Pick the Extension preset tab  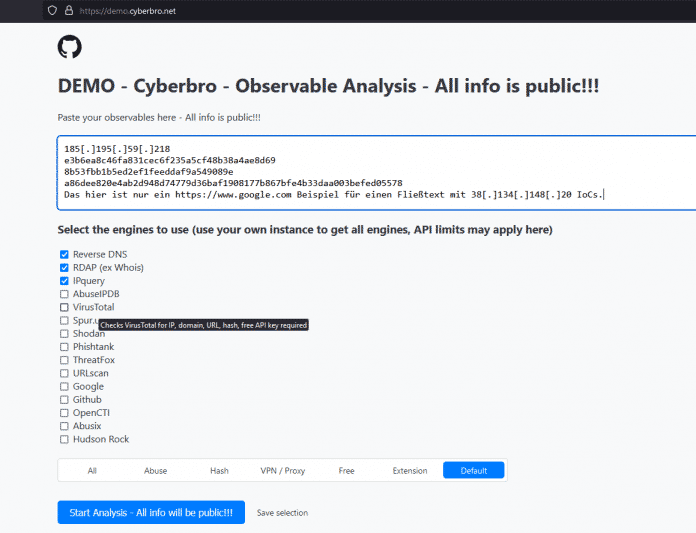(410, 470)
